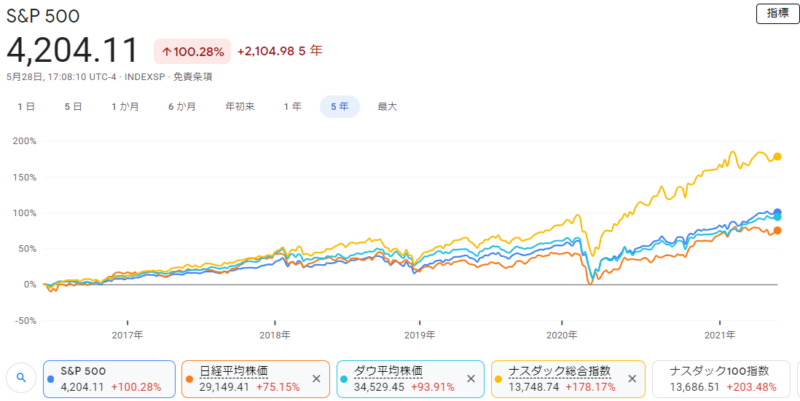Select the 1 日 time range tab
The height and width of the screenshot is (401, 800).
pos(26,107)
